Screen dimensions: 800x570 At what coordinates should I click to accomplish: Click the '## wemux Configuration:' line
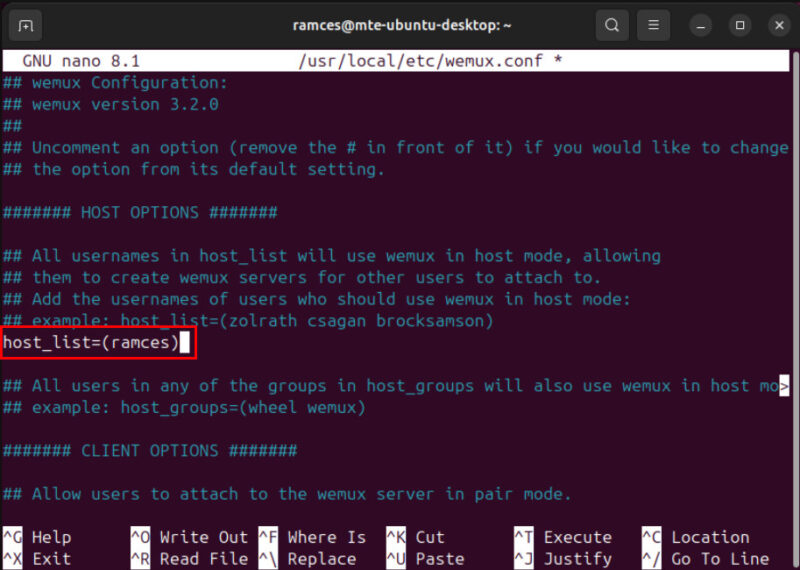[115, 83]
